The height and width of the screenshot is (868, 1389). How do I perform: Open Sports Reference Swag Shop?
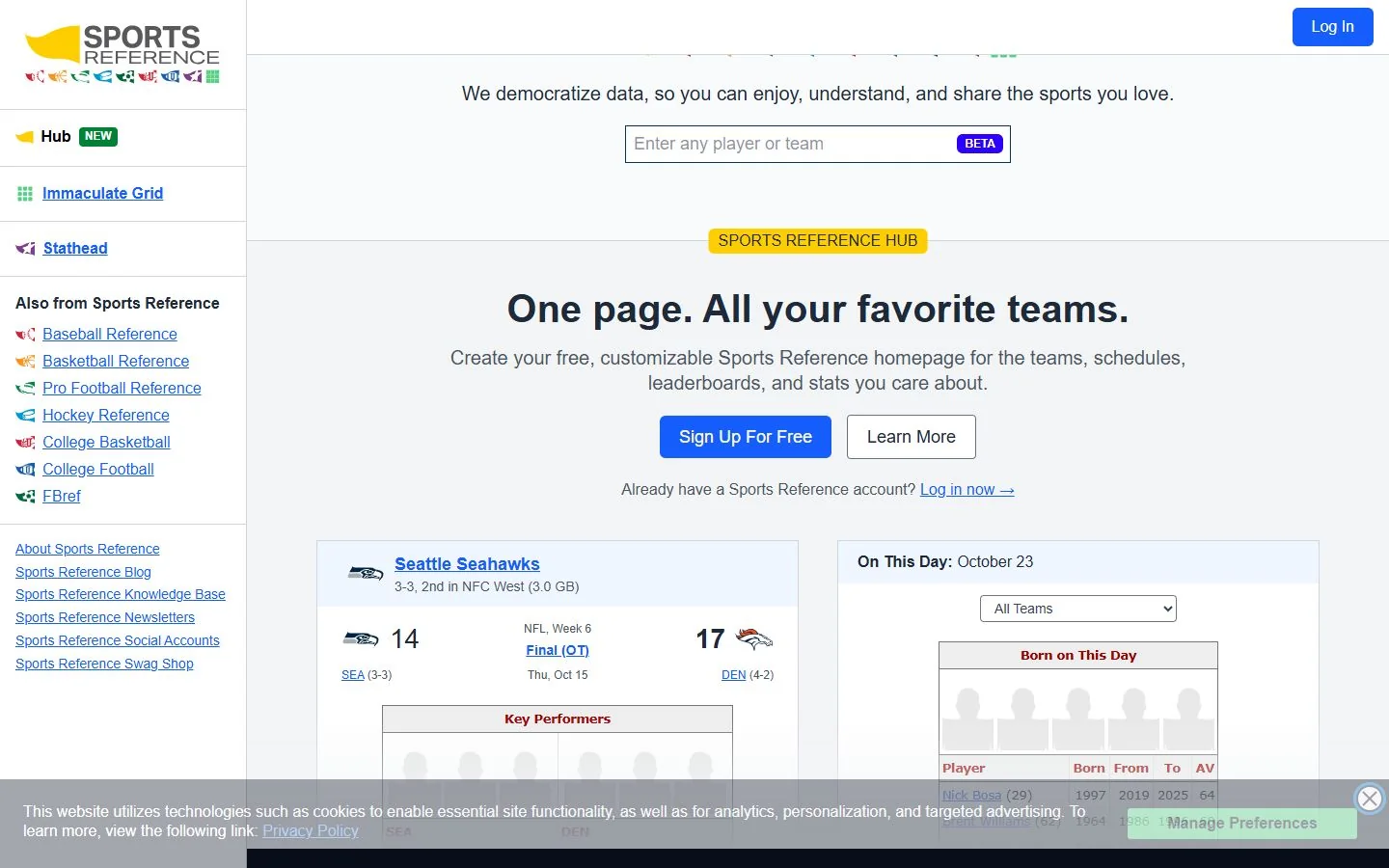(104, 664)
